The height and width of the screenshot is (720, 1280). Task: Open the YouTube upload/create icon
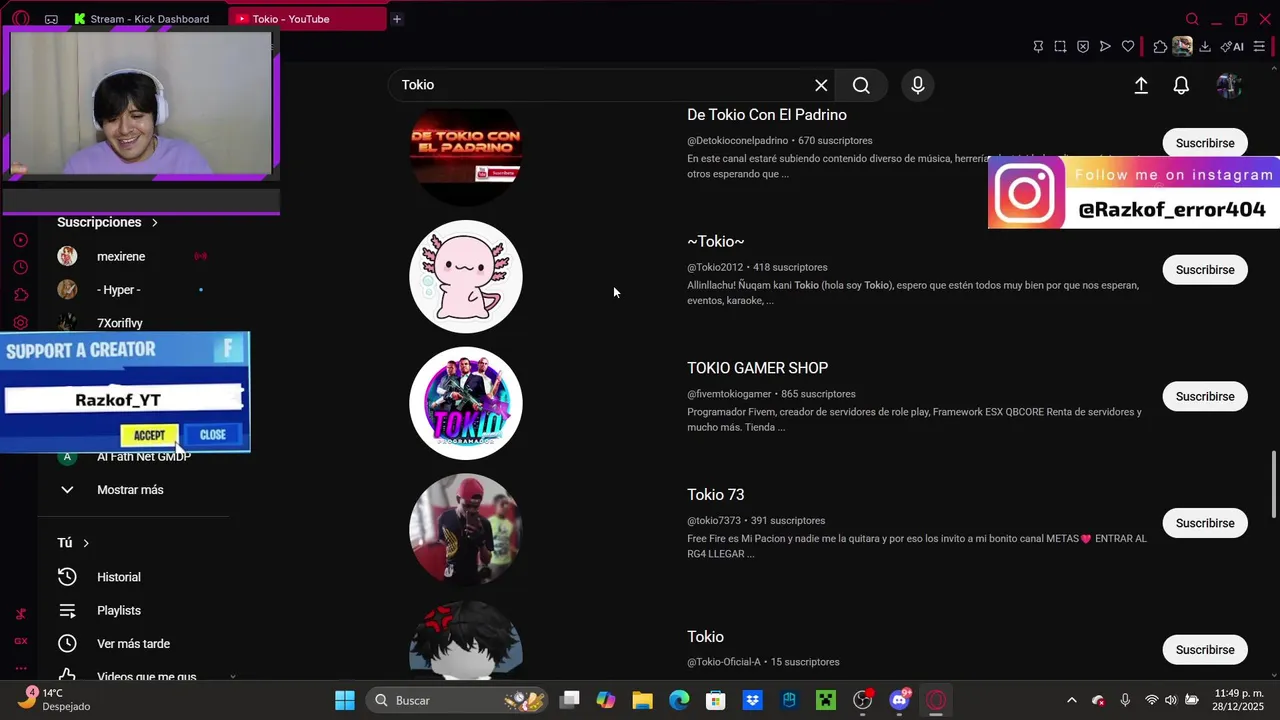1141,86
